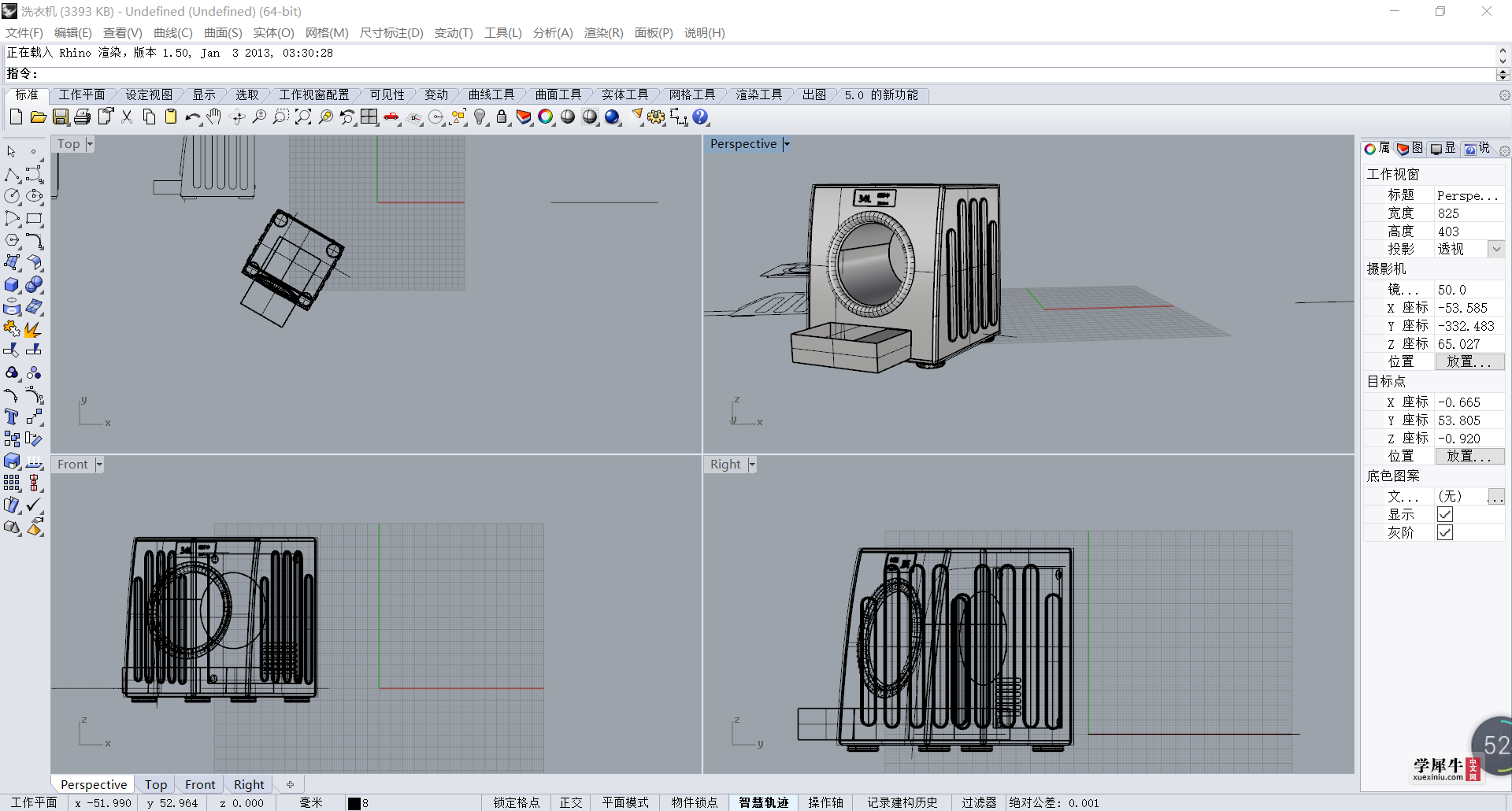The width and height of the screenshot is (1512, 811).
Task: Open the Front viewport dropdown arrow
Action: [x=99, y=465]
